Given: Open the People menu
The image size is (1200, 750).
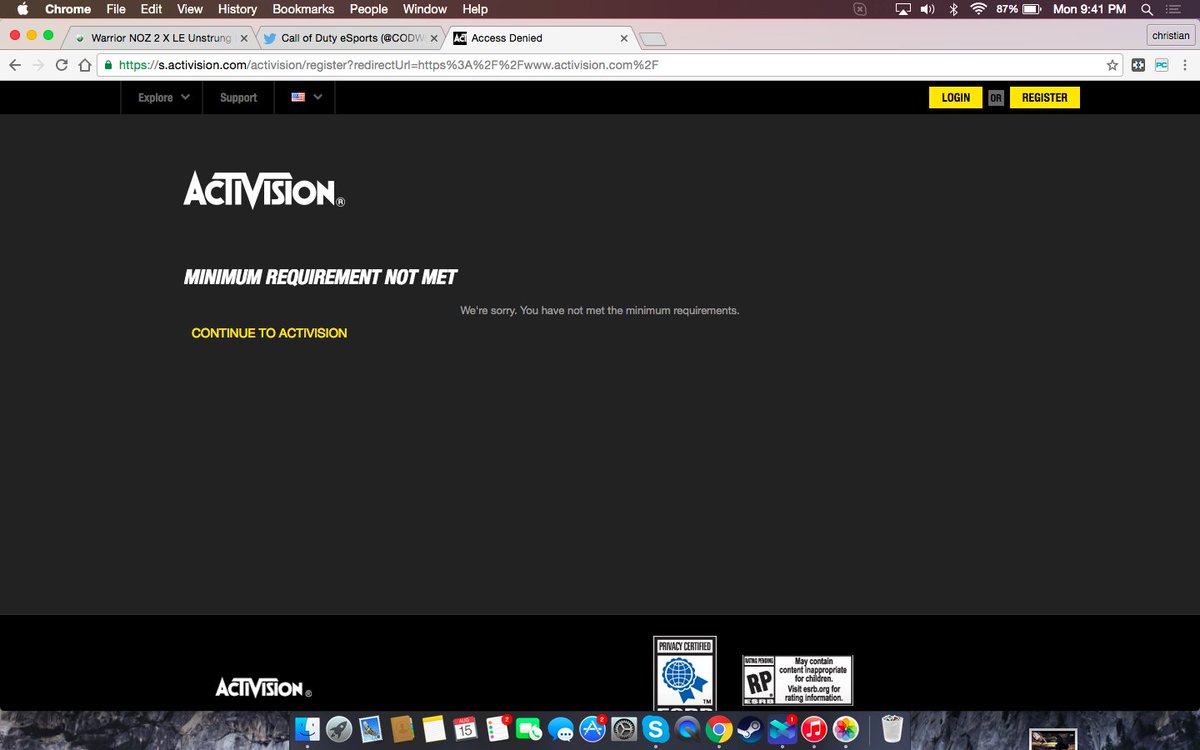Looking at the screenshot, I should click(368, 9).
